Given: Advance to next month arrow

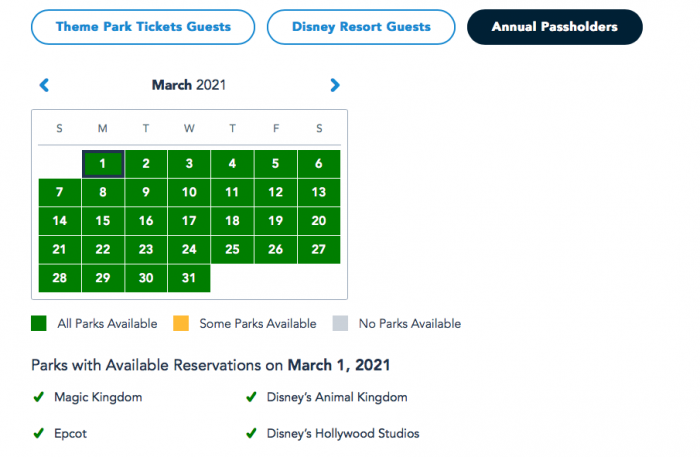Looking at the screenshot, I should (335, 86).
